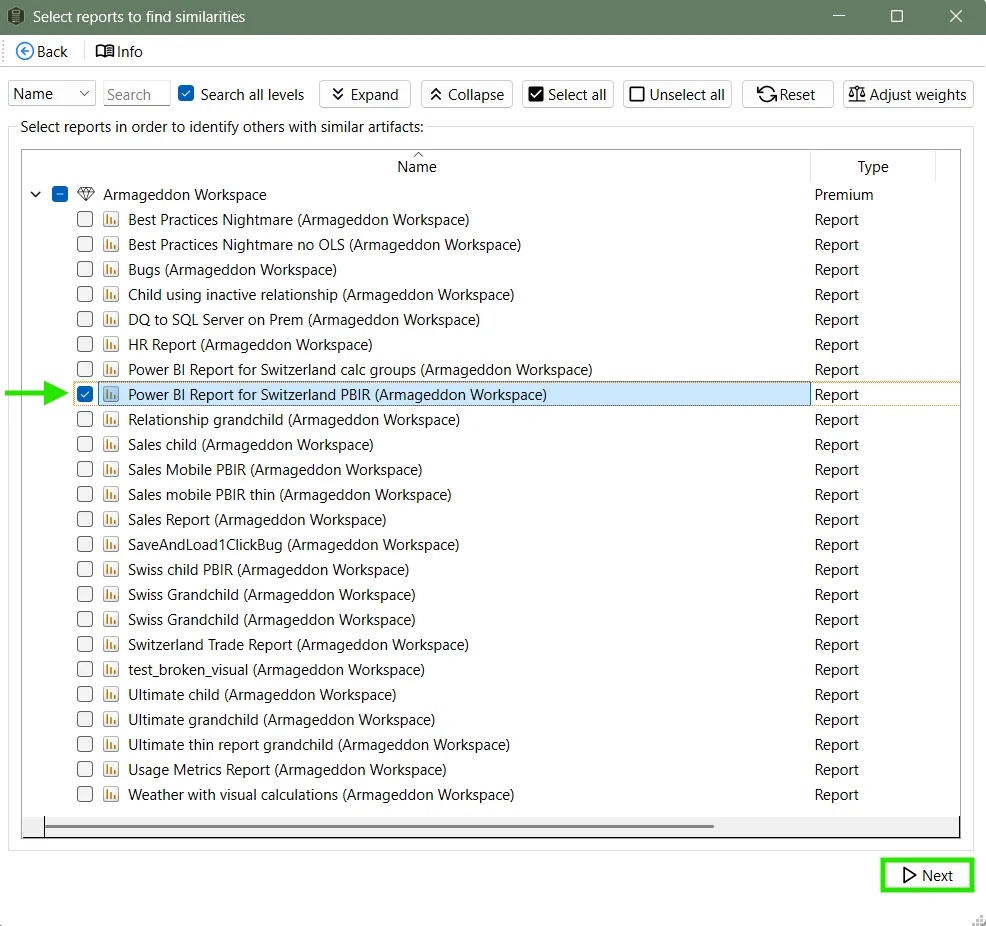Click the report icon next to HR Report
The width and height of the screenshot is (986, 926).
[x=111, y=344]
